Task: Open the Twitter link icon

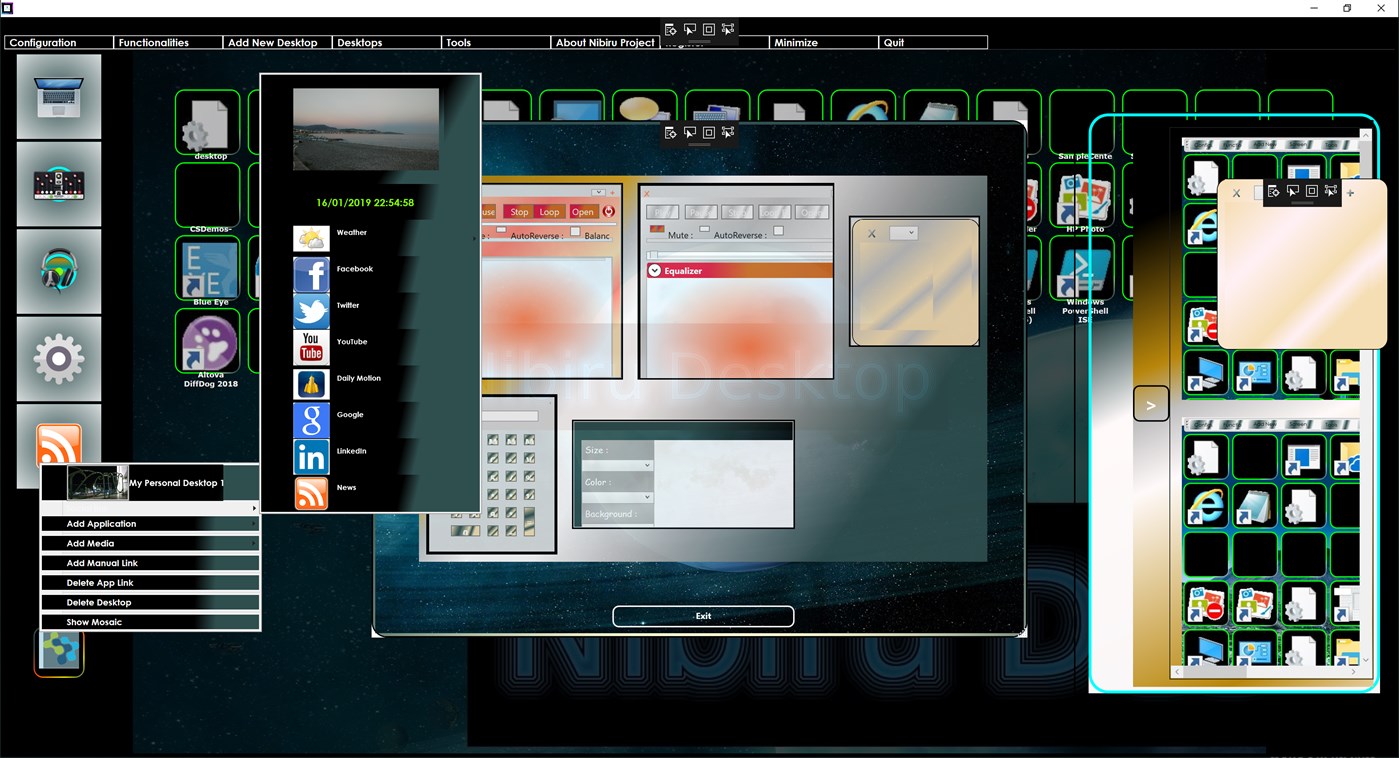Action: coord(311,310)
